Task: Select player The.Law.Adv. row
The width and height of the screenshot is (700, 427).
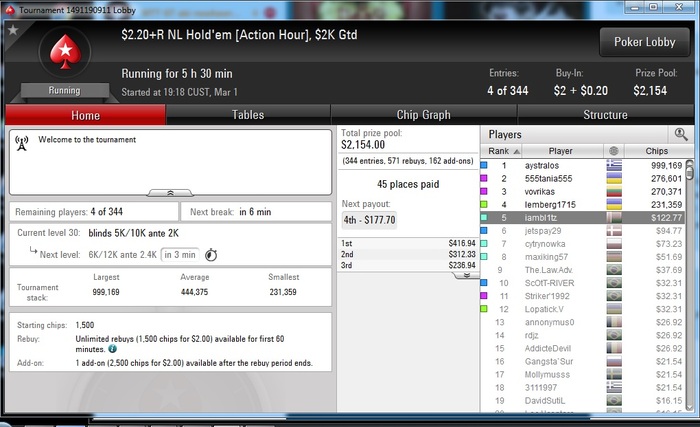Action: click(583, 270)
